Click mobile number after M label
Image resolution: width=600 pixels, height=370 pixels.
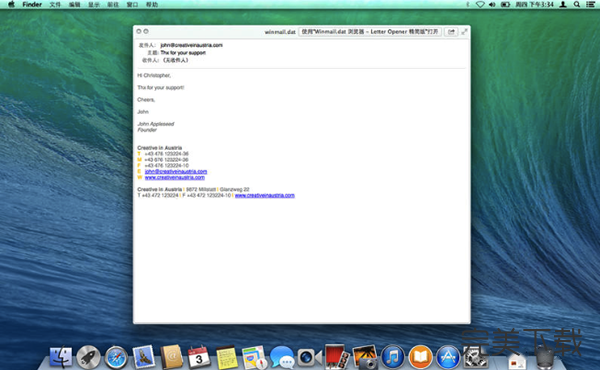click(166, 160)
